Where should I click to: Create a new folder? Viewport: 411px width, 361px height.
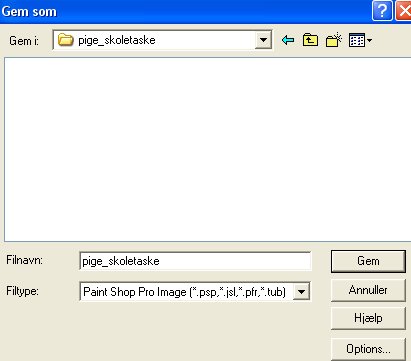click(334, 40)
